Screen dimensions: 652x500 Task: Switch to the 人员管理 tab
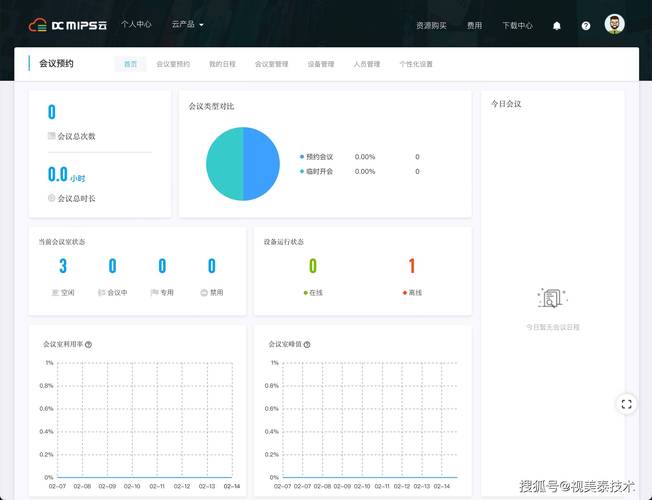(367, 64)
